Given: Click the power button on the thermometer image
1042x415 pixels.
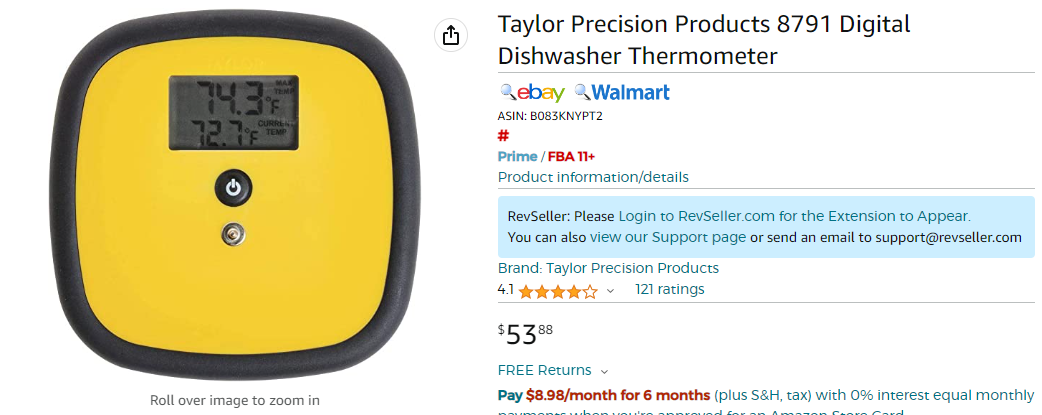Looking at the screenshot, I should tap(233, 188).
